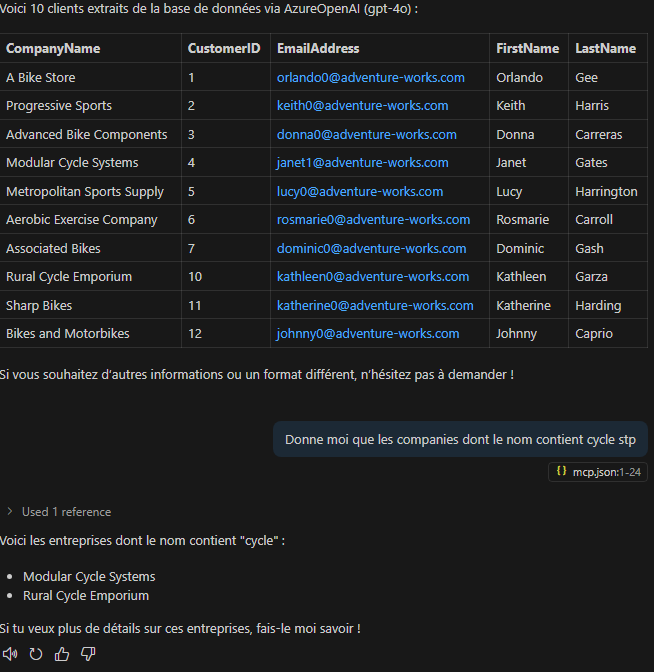The height and width of the screenshot is (672, 654).
Task: Click the read aloud speaker icon
Action: tap(10, 654)
